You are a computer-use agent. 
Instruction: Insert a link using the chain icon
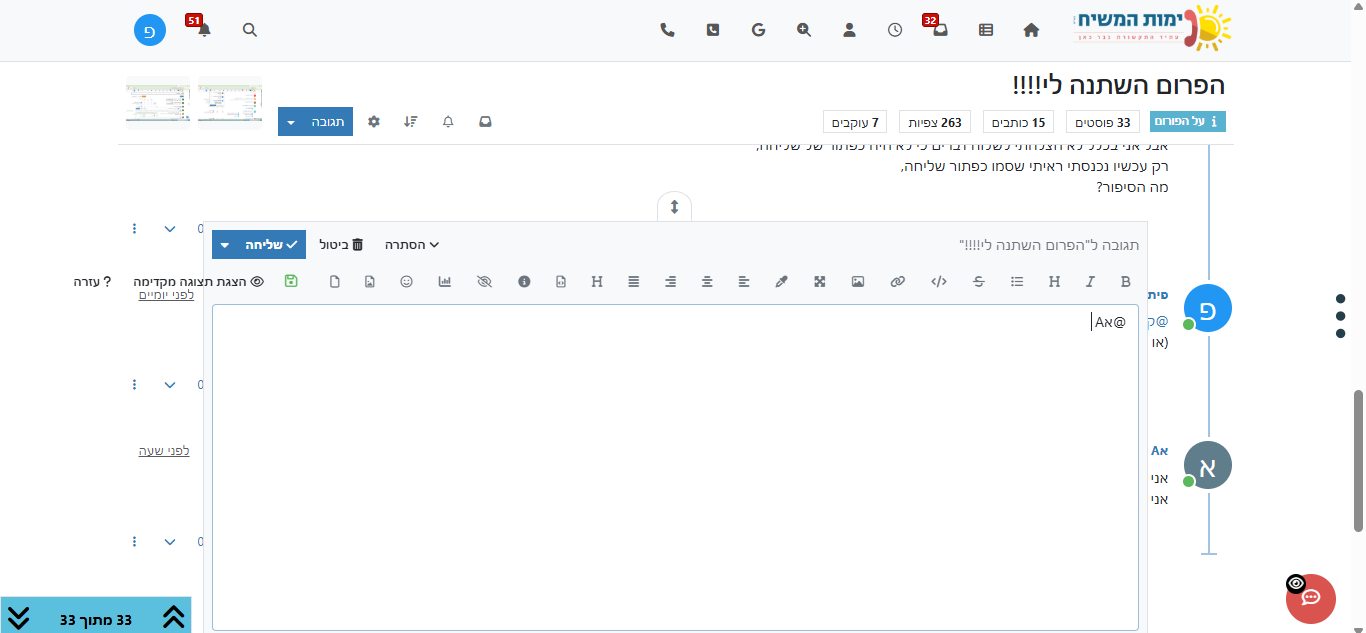coord(897,282)
